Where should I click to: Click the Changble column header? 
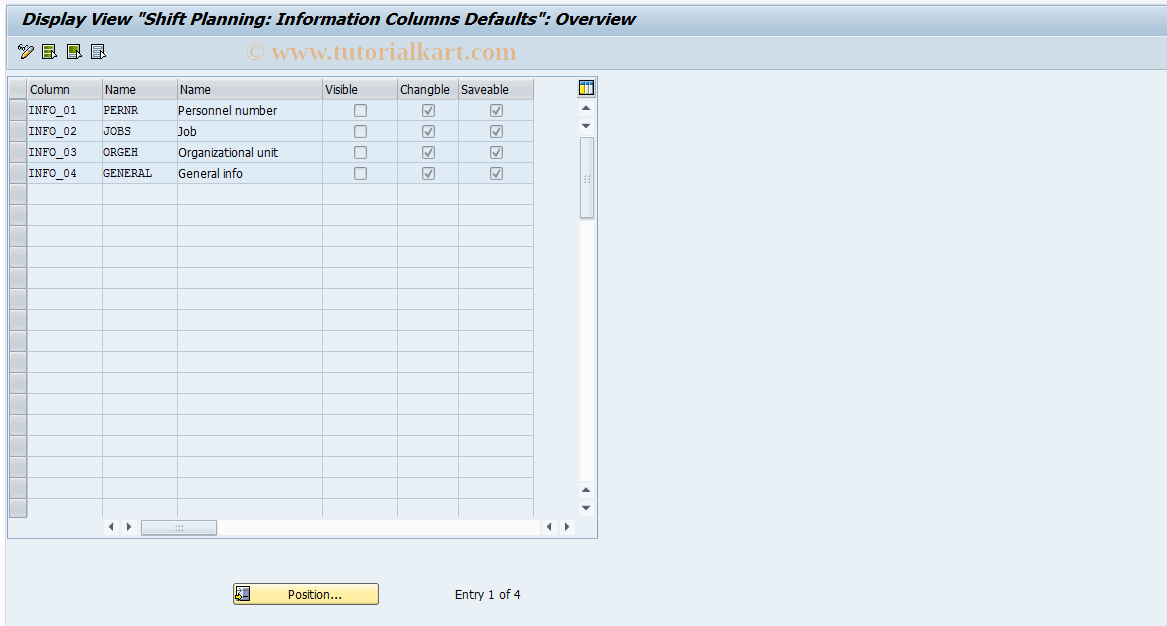click(428, 89)
